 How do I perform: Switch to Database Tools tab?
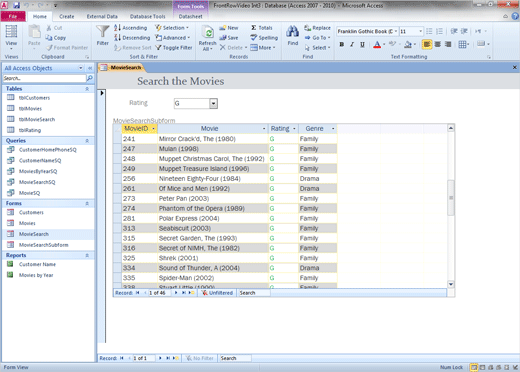click(147, 16)
